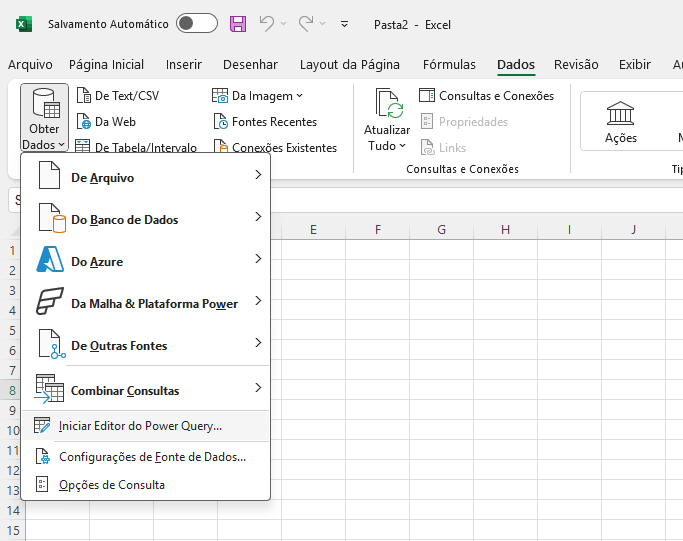Screen dimensions: 683x541
Task: Switch to the Revisão tab
Action: tap(576, 64)
